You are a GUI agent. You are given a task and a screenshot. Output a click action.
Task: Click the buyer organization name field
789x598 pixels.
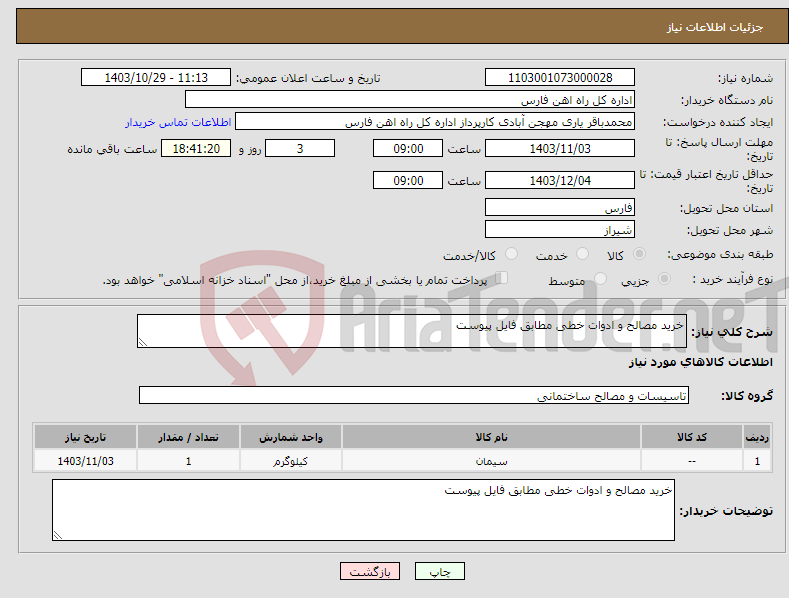[x=410, y=100]
